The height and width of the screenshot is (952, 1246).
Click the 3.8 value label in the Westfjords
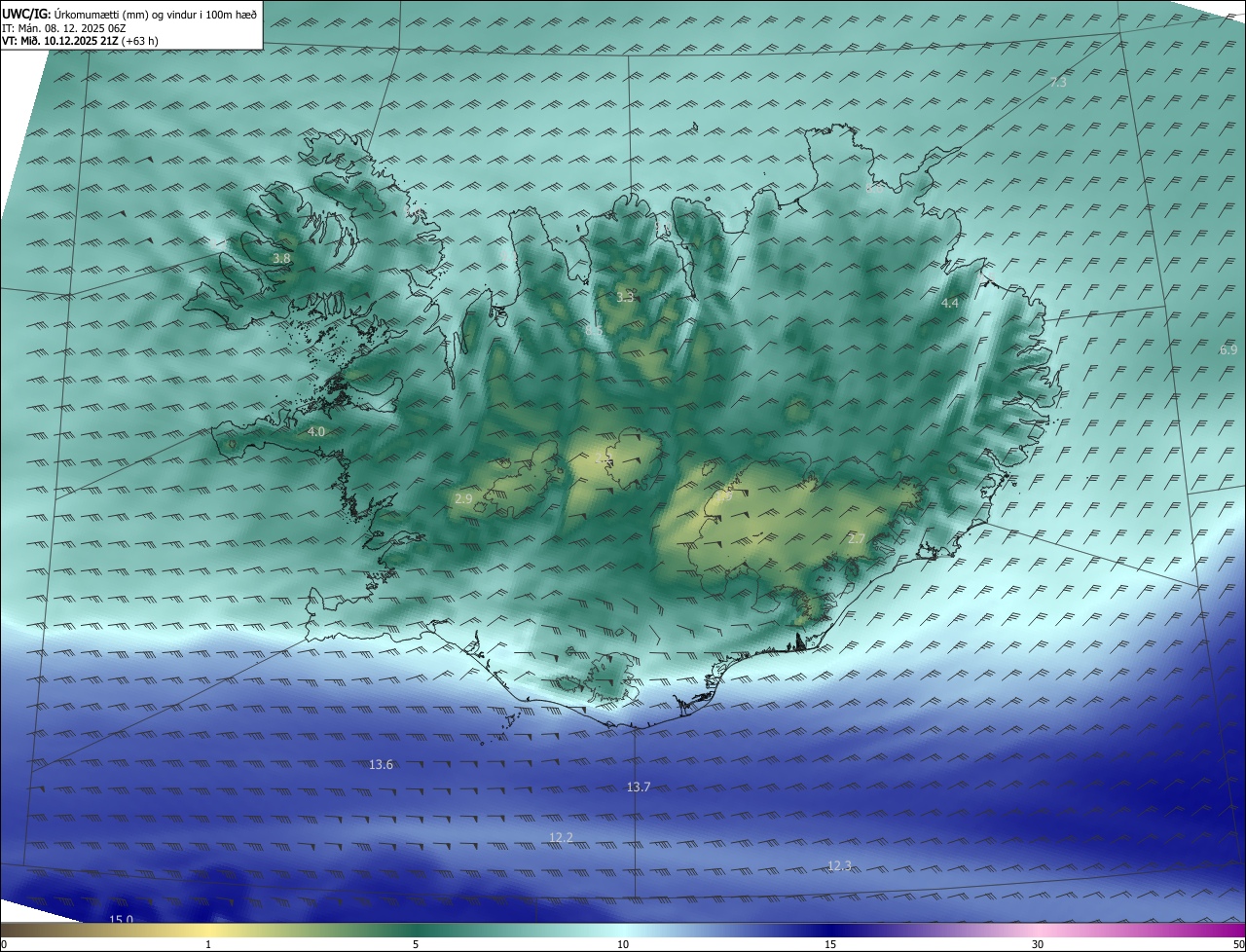click(x=281, y=259)
